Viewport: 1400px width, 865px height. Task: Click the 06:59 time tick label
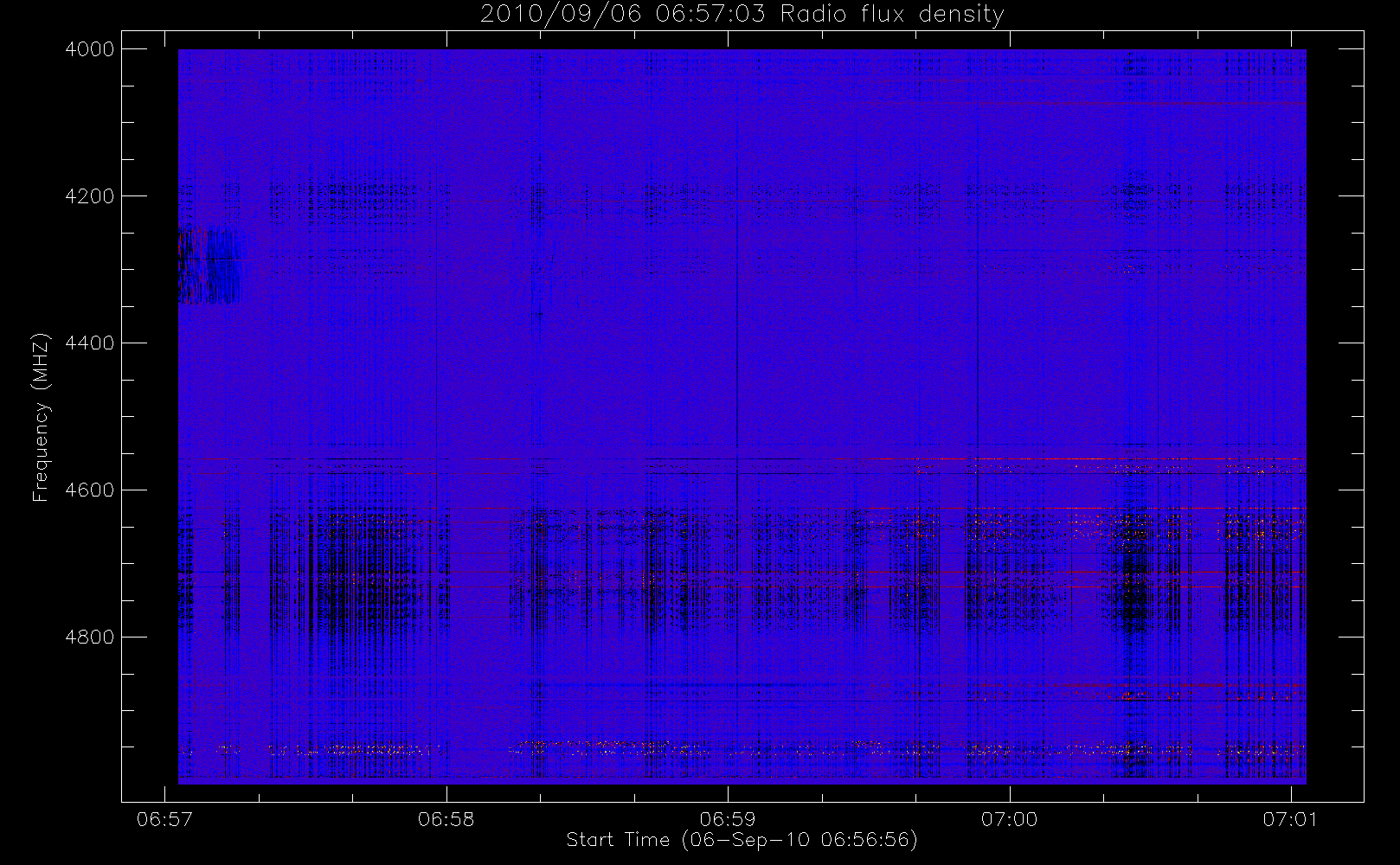point(728,819)
